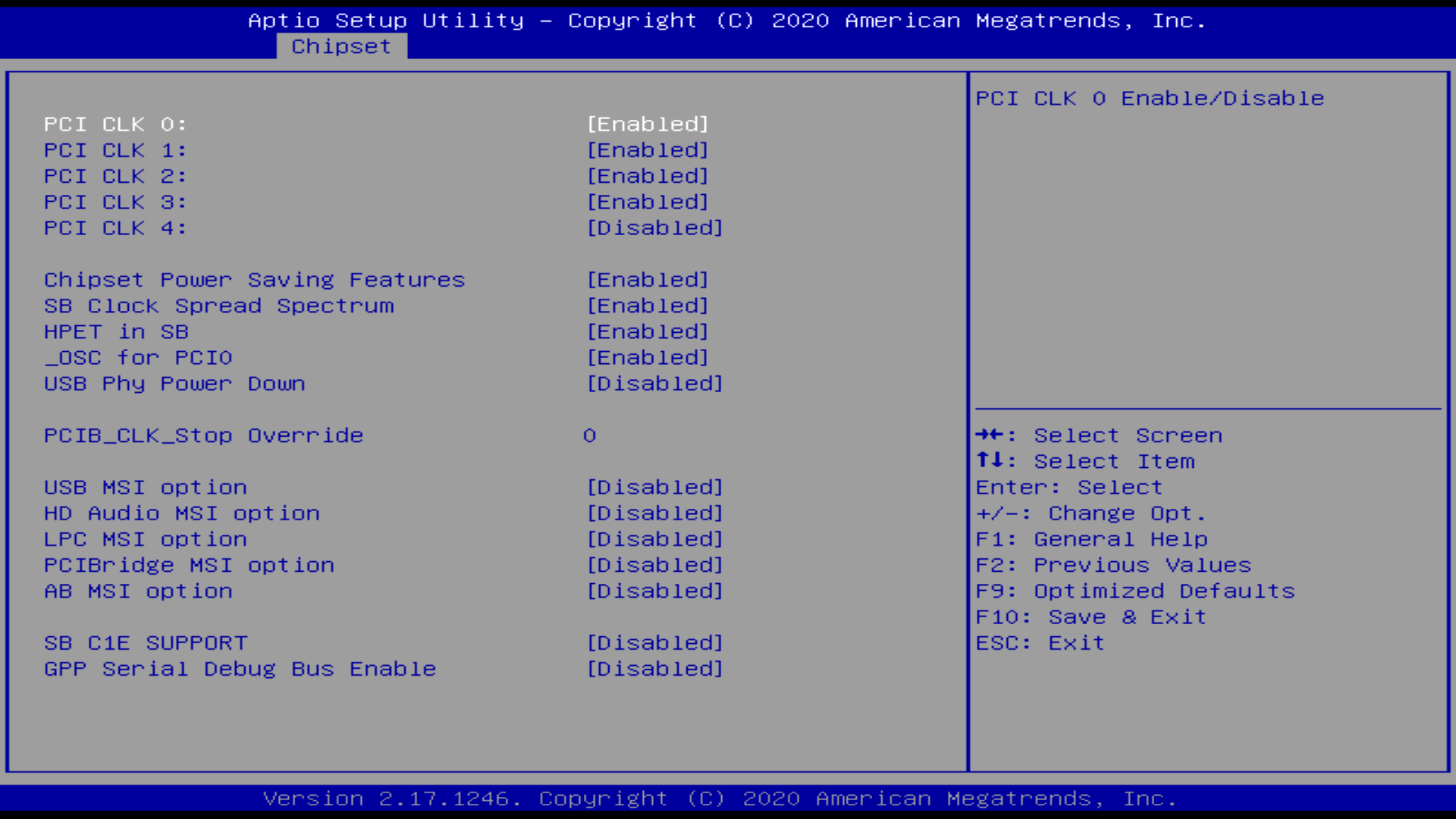The height and width of the screenshot is (819, 1456).
Task: Click F10 Save & Exit hint
Action: coord(1090,617)
